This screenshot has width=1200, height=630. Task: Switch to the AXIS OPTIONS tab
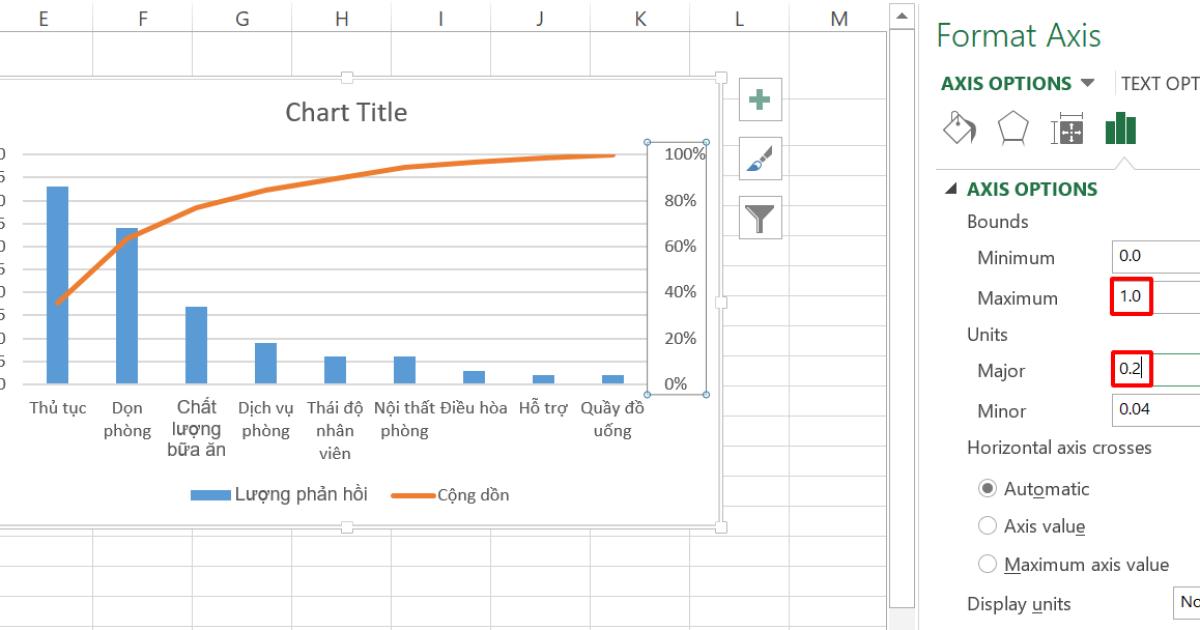1007,83
